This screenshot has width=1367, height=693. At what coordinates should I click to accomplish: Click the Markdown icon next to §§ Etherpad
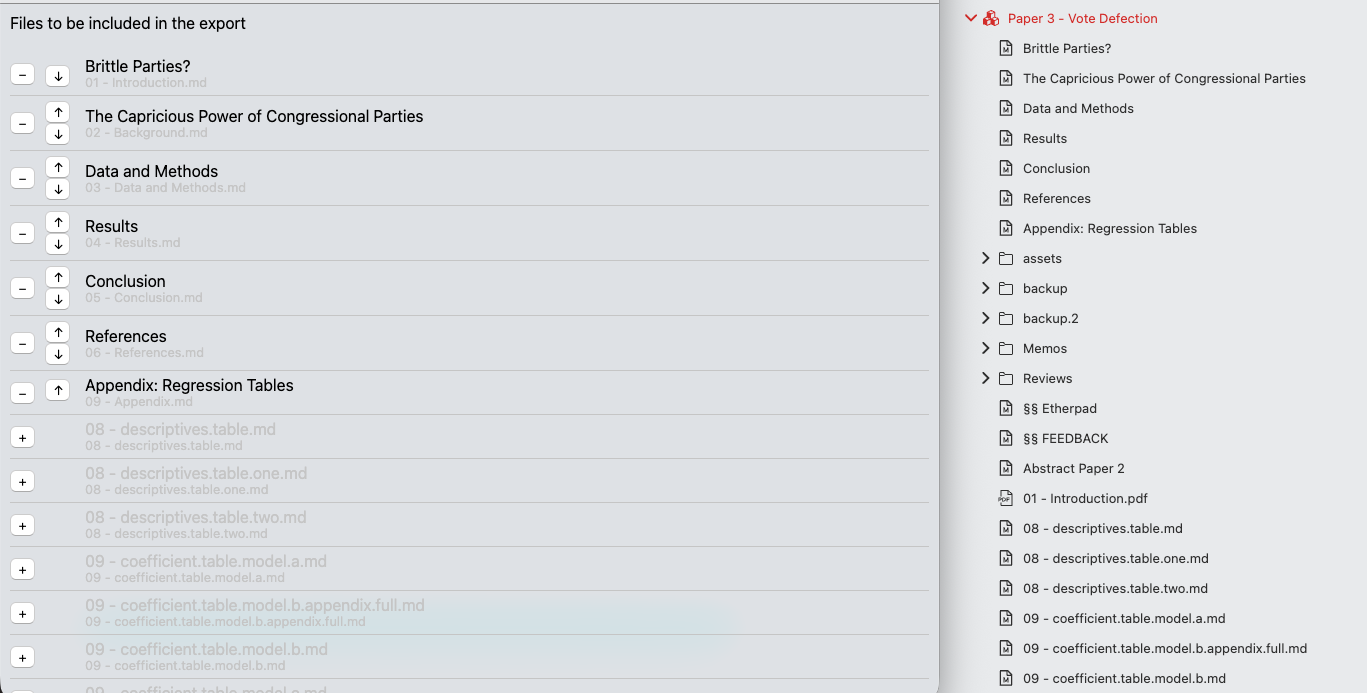(1004, 408)
